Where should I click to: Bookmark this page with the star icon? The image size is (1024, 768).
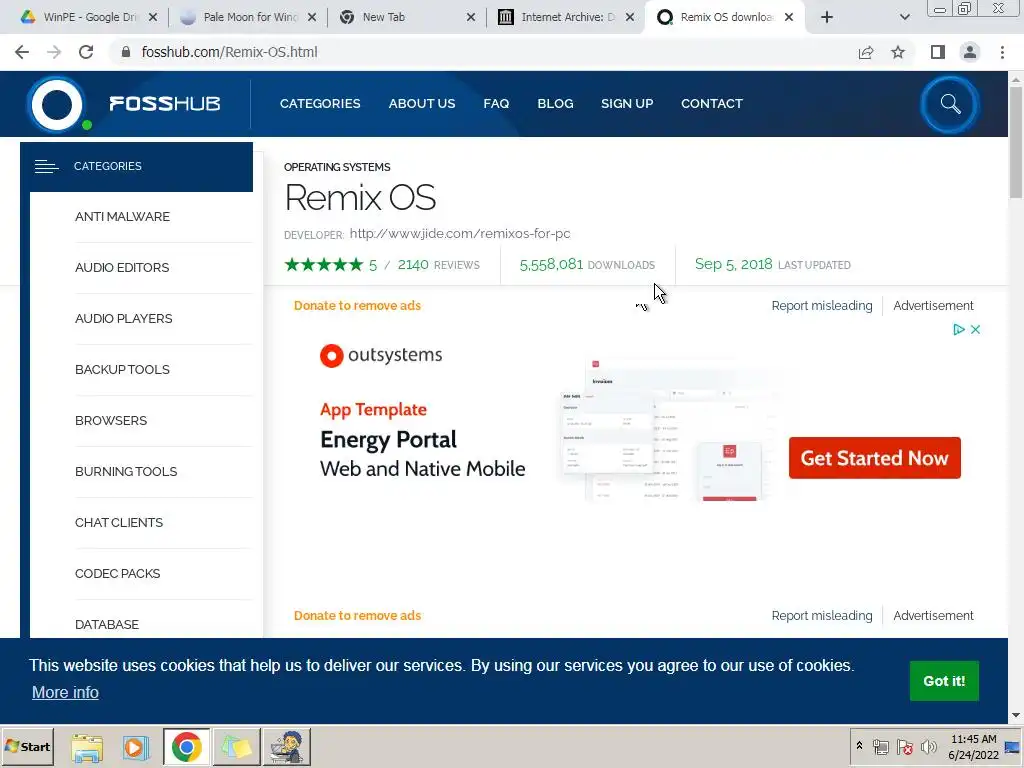(898, 52)
